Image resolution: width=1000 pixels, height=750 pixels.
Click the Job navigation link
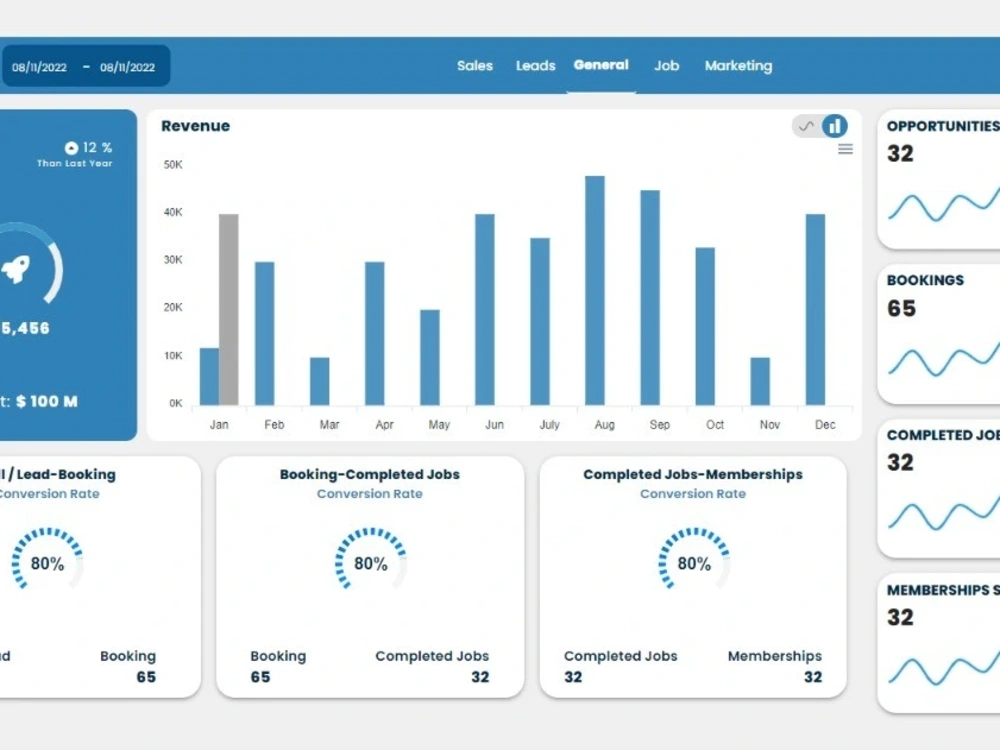[x=666, y=65]
